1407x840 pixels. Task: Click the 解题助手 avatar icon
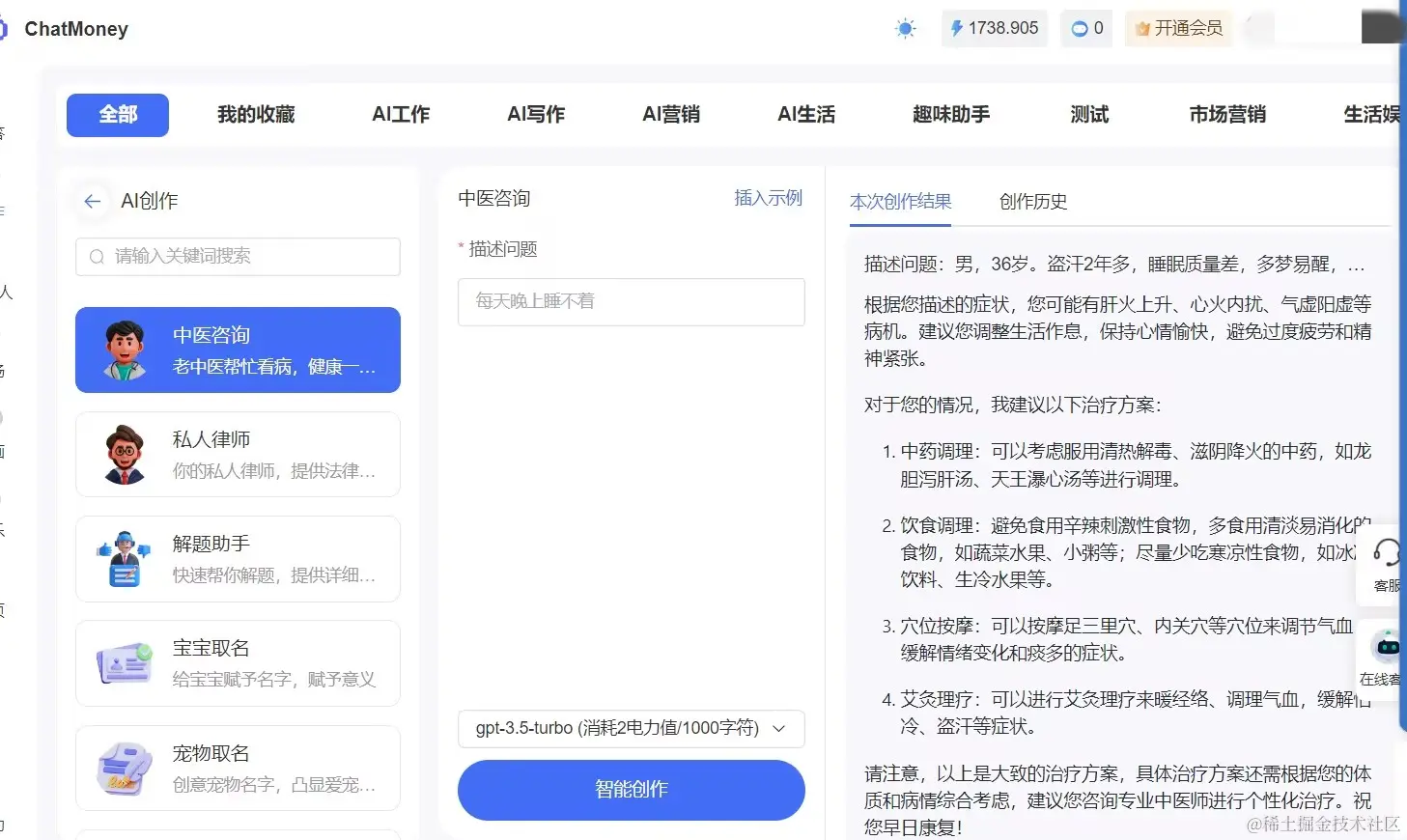(x=125, y=559)
